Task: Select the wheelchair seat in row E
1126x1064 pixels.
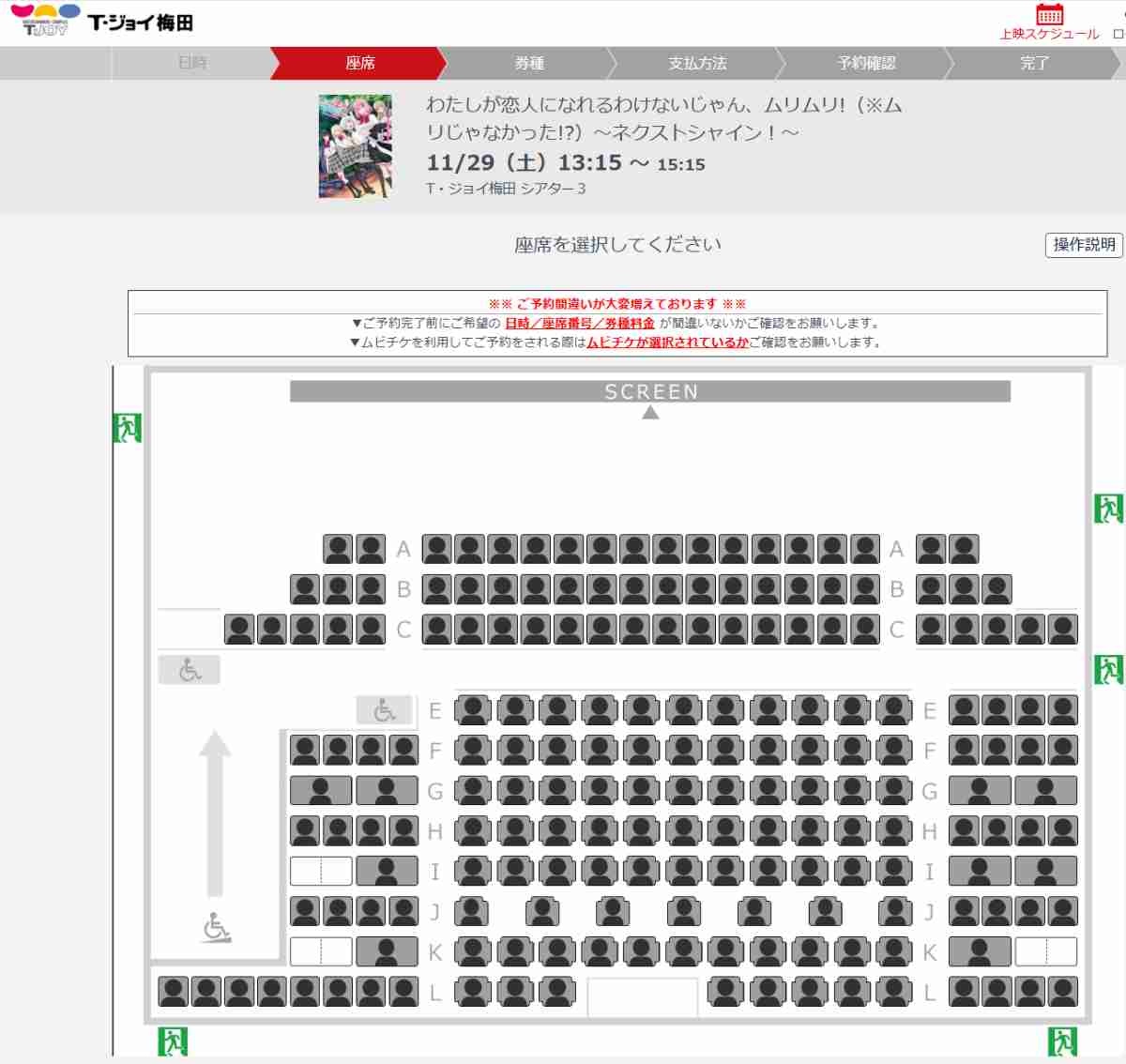Action: pyautogui.click(x=384, y=710)
